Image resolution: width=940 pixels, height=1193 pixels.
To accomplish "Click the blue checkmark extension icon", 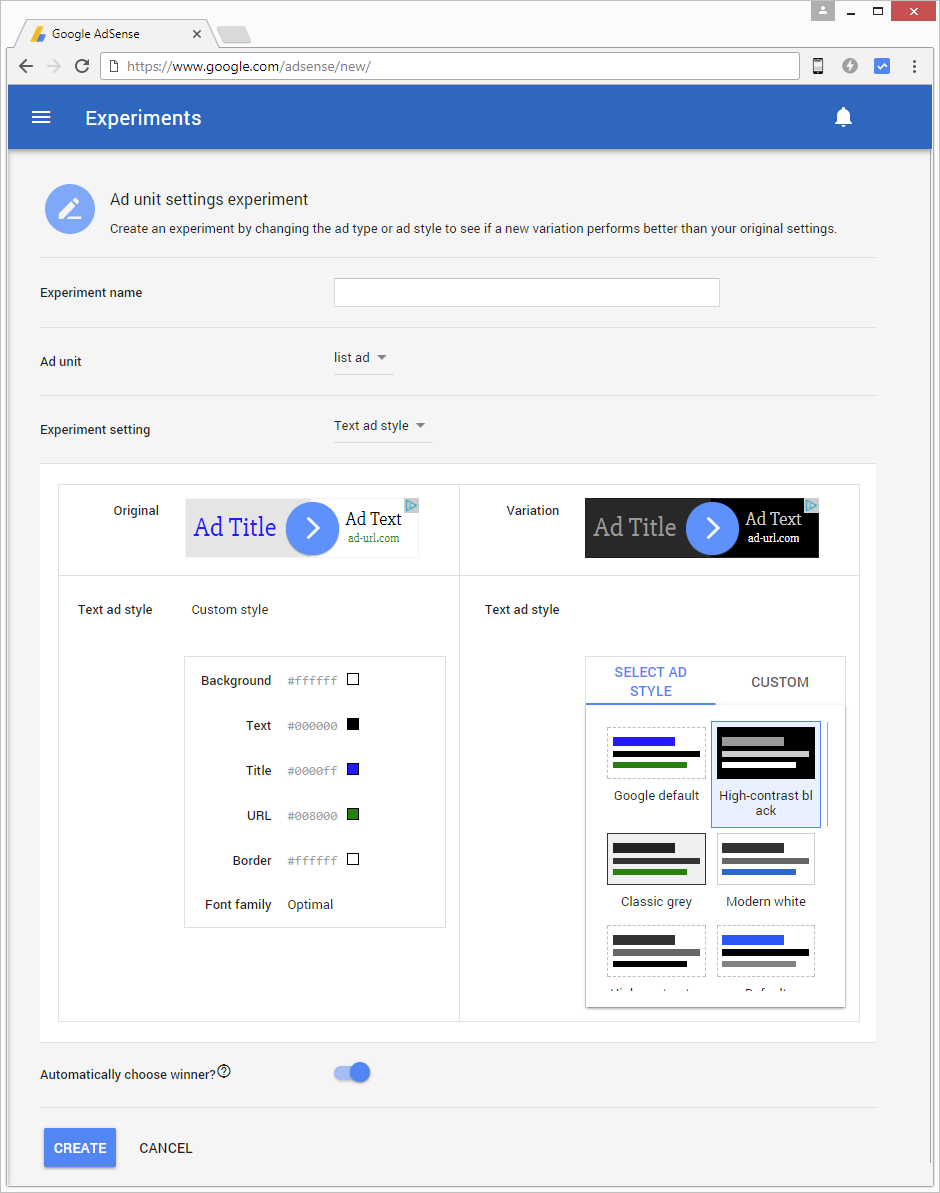I will 882,66.
